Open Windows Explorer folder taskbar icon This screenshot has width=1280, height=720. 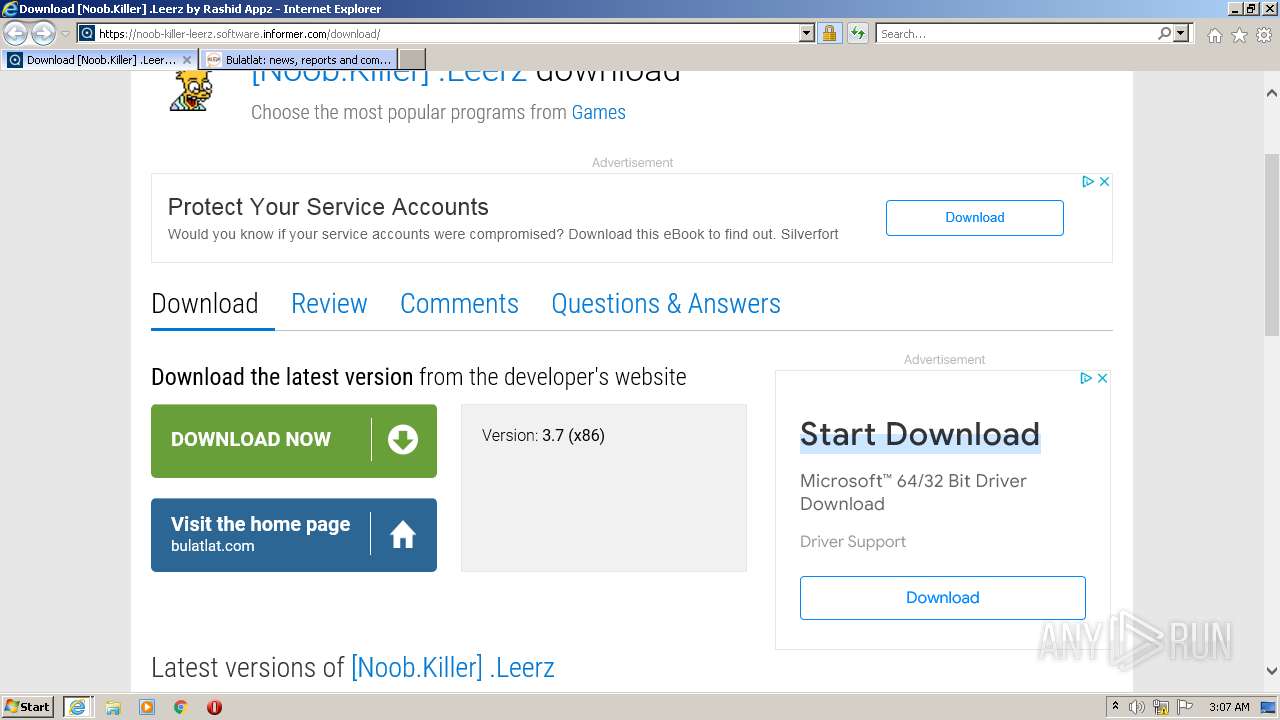[x=113, y=707]
